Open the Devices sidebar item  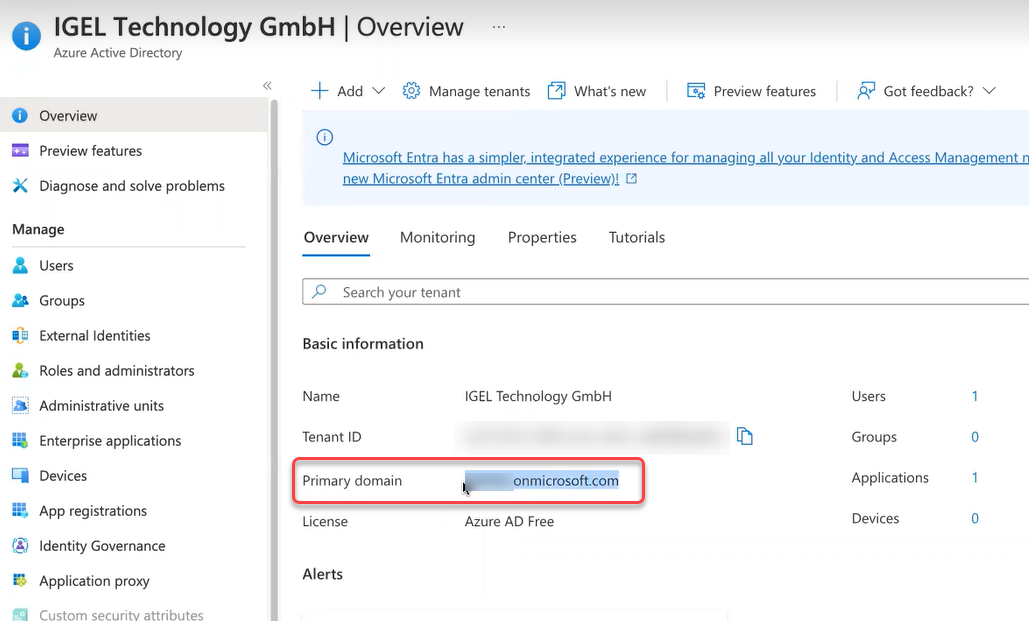(x=63, y=476)
